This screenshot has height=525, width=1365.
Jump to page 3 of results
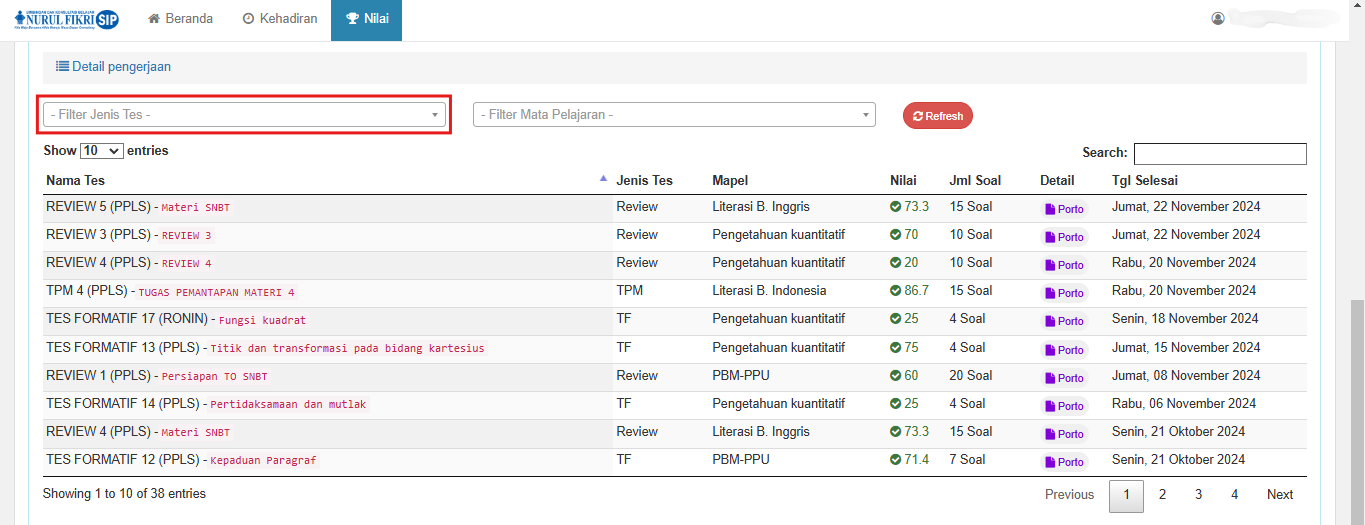(x=1198, y=495)
